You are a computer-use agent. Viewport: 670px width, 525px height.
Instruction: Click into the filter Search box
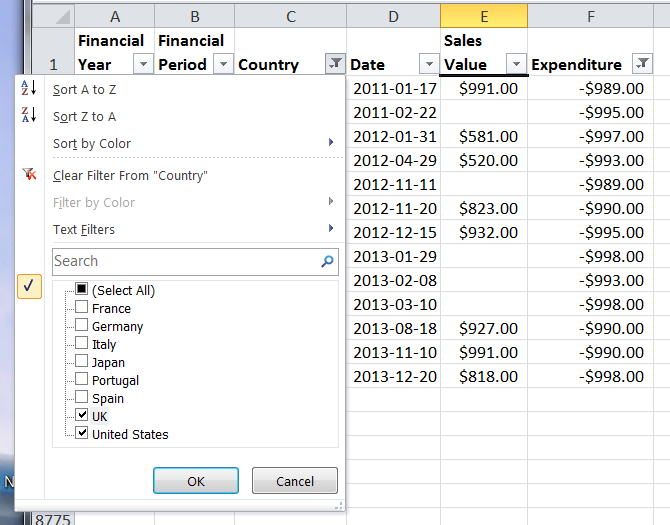click(x=185, y=262)
